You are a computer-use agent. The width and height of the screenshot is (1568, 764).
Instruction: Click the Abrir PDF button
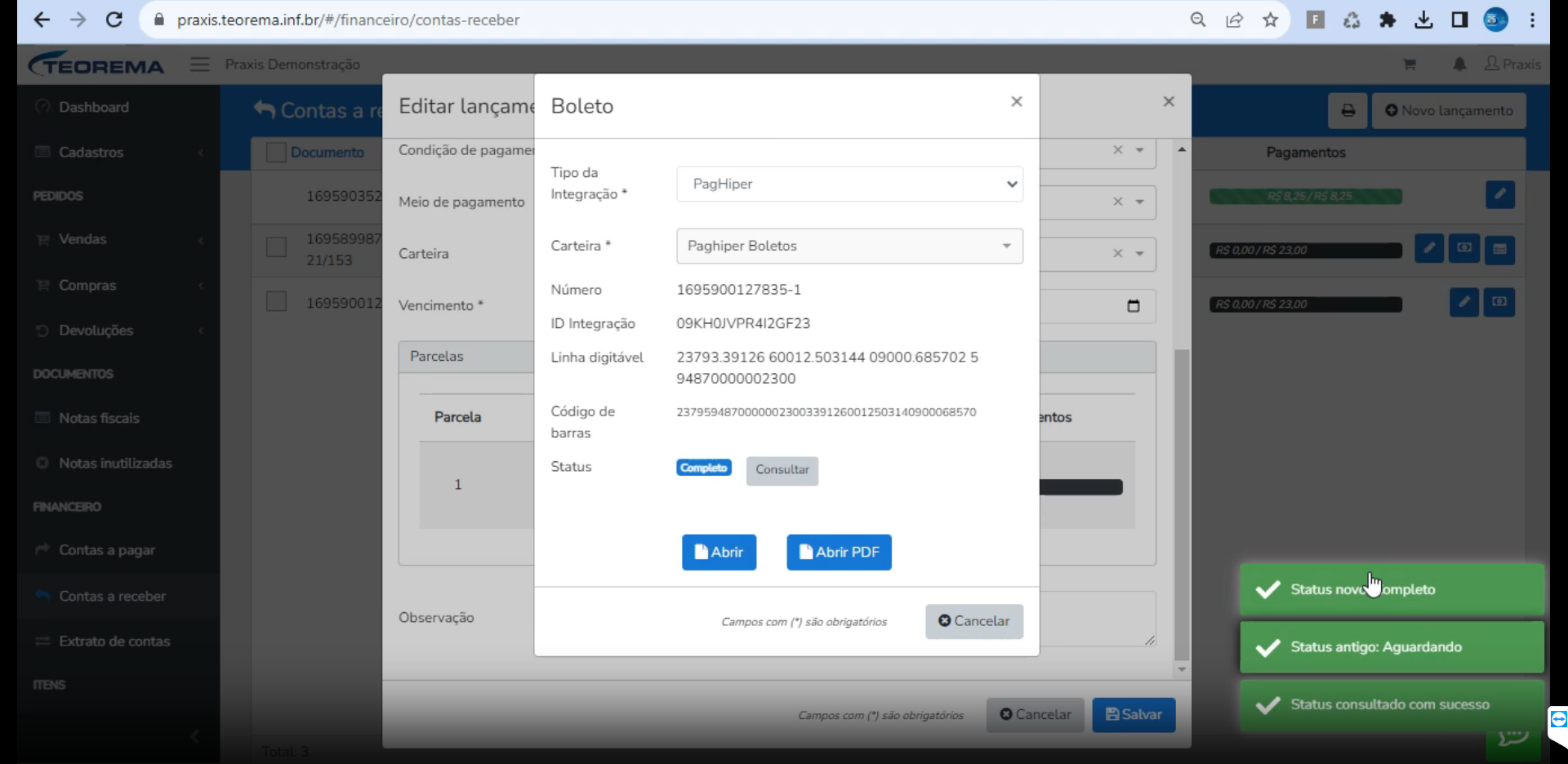click(x=839, y=552)
